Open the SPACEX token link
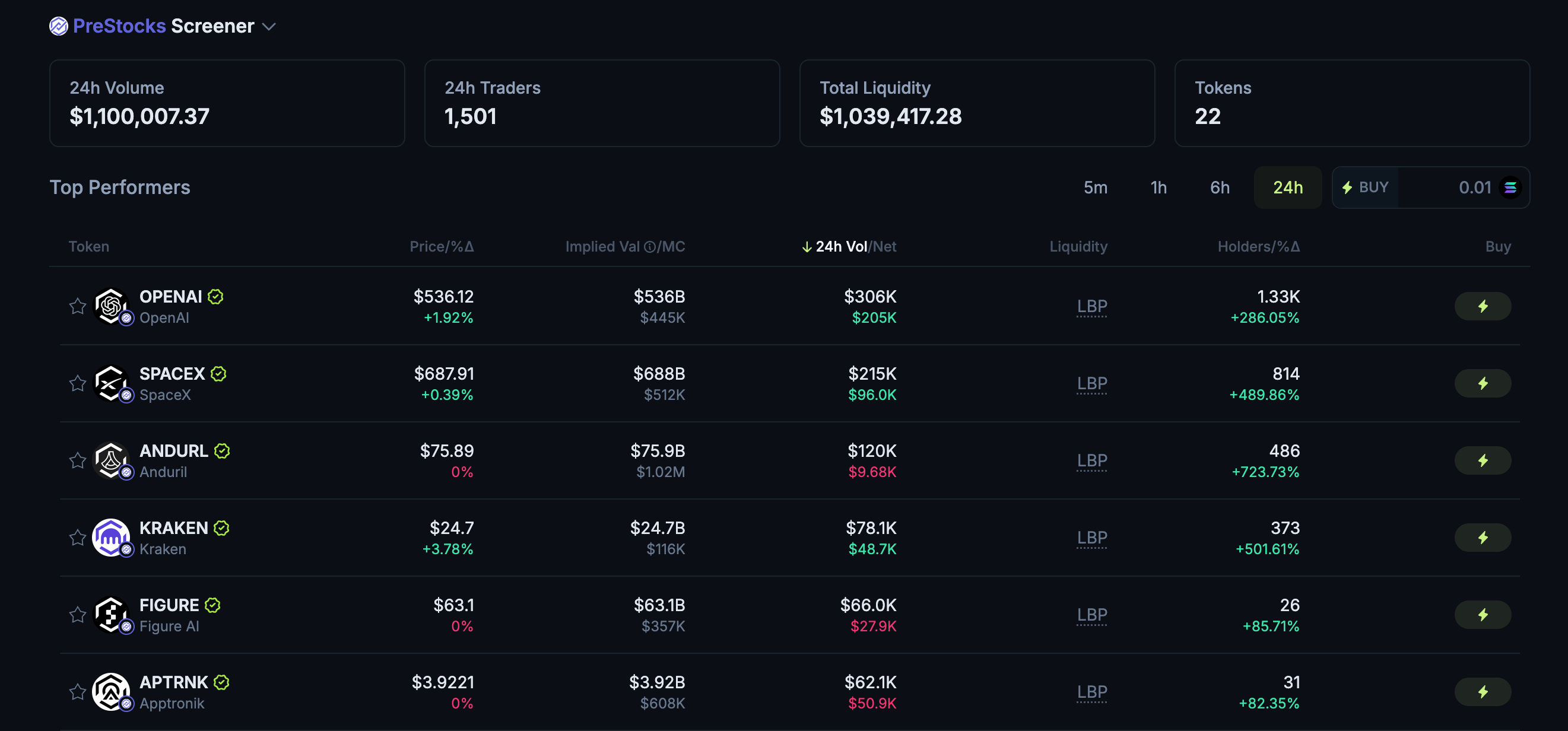The height and width of the screenshot is (731, 1568). 172,373
